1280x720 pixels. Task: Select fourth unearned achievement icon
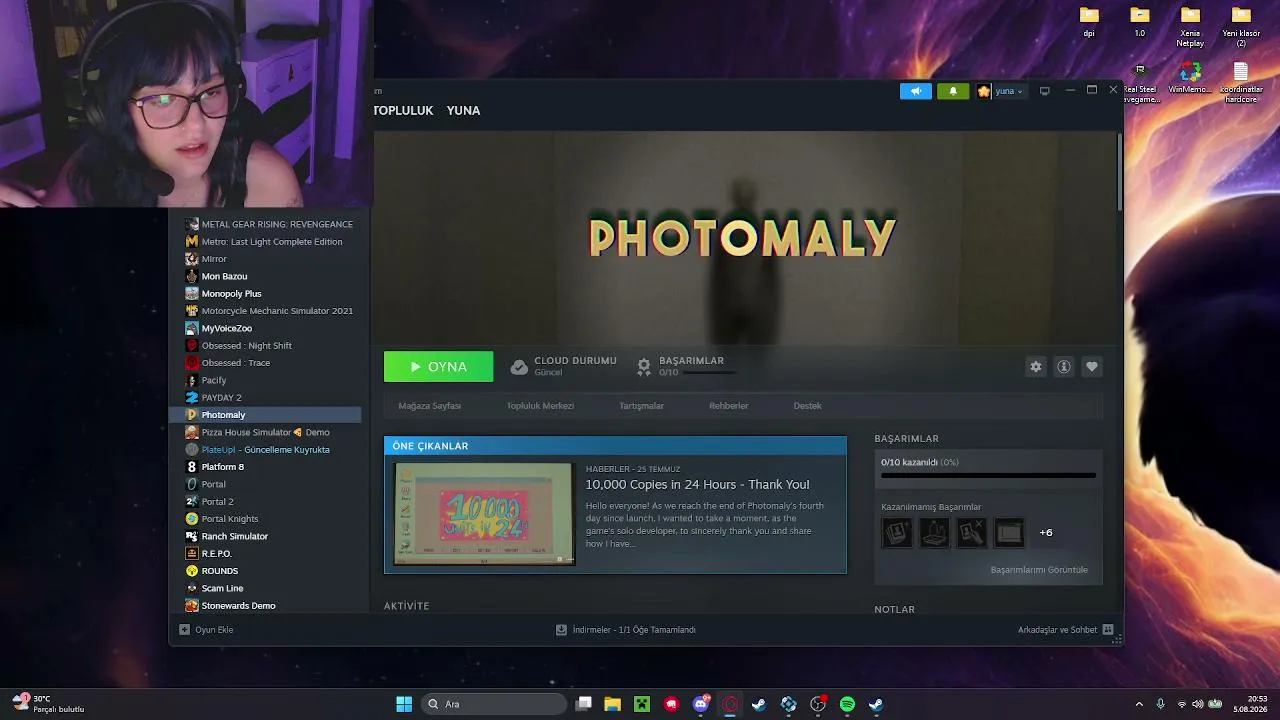[x=1009, y=533]
